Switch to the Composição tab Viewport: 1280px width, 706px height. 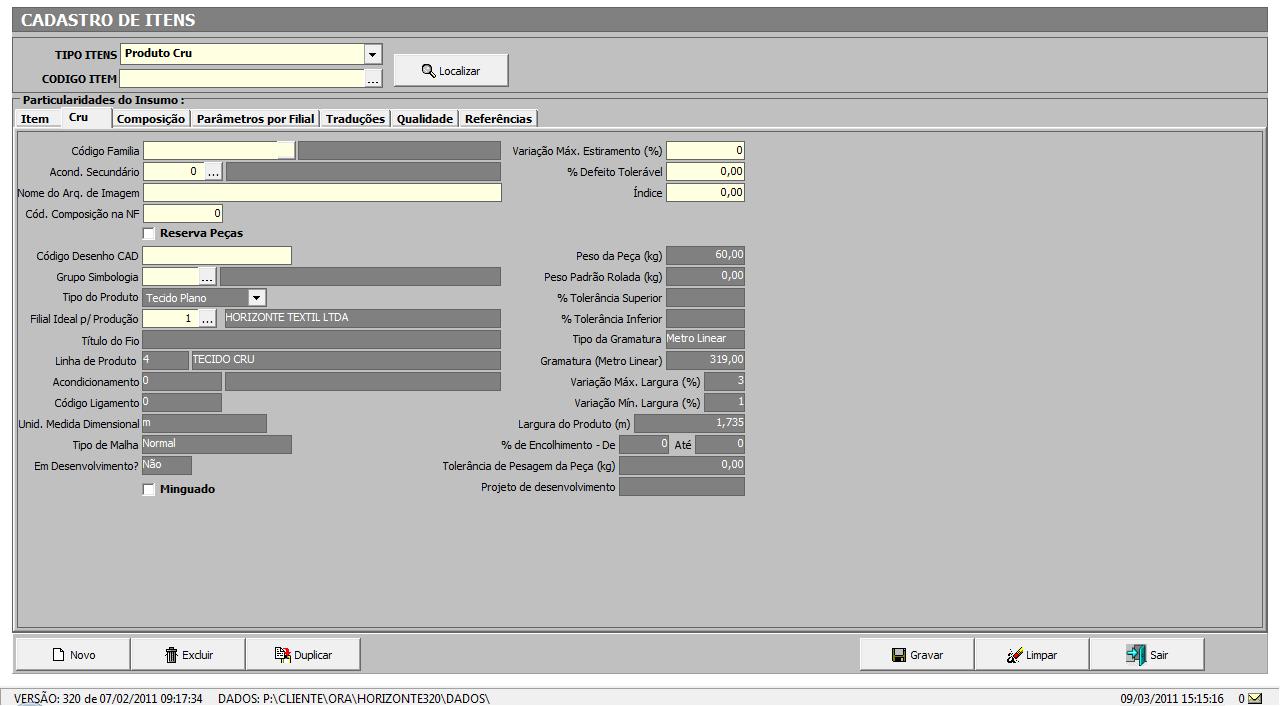coord(151,119)
